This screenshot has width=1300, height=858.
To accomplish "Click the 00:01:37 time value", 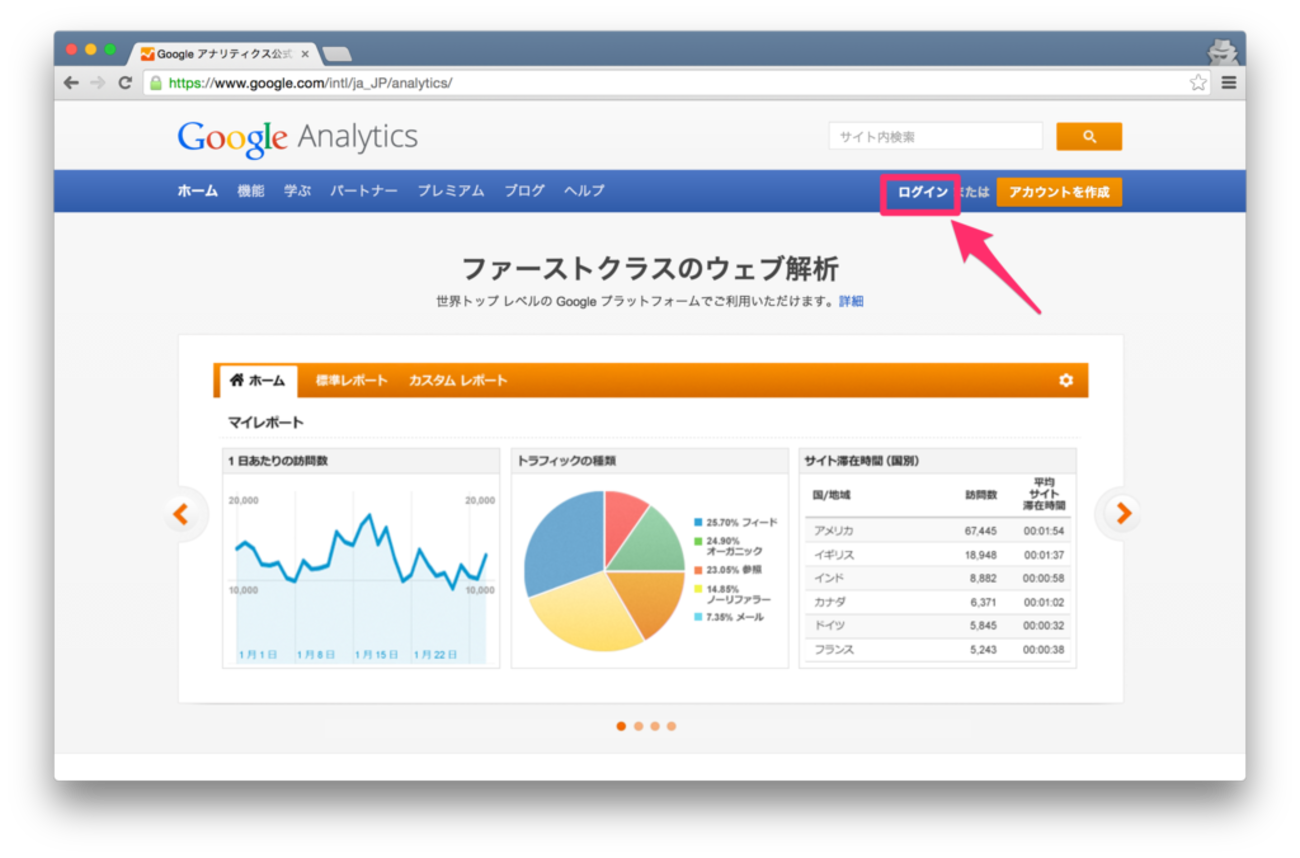I will pyautogui.click(x=1044, y=555).
